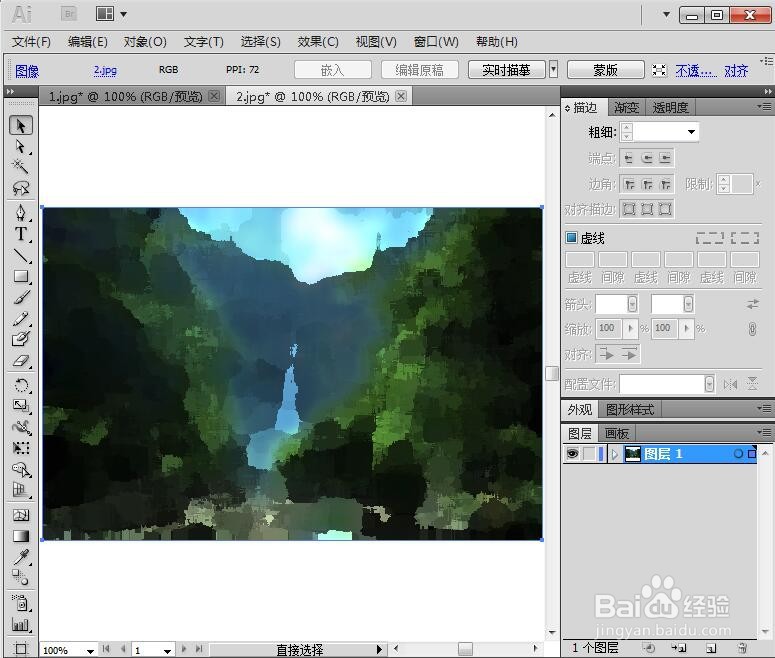Select the Blend tool
This screenshot has height=658, width=775.
21,577
